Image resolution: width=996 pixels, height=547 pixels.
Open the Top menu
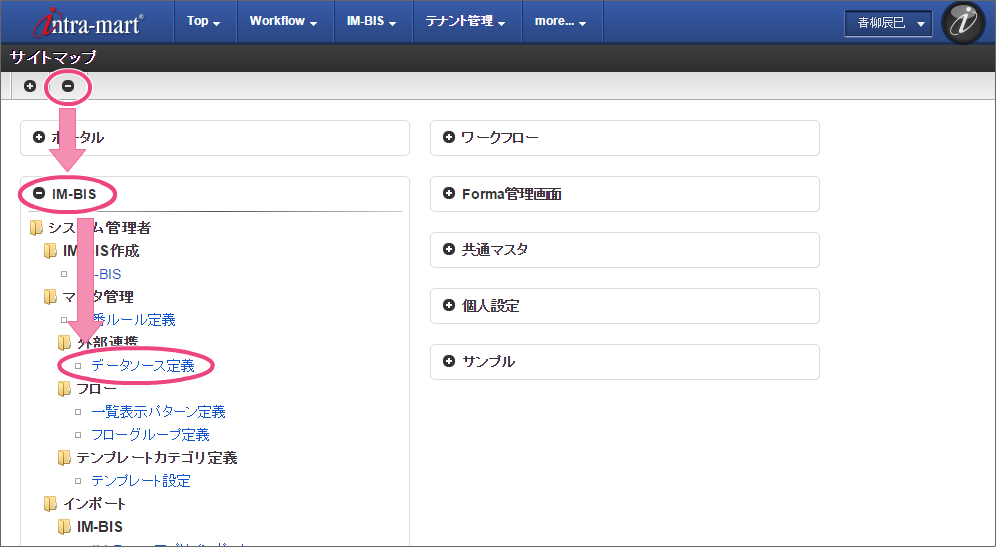tap(204, 21)
